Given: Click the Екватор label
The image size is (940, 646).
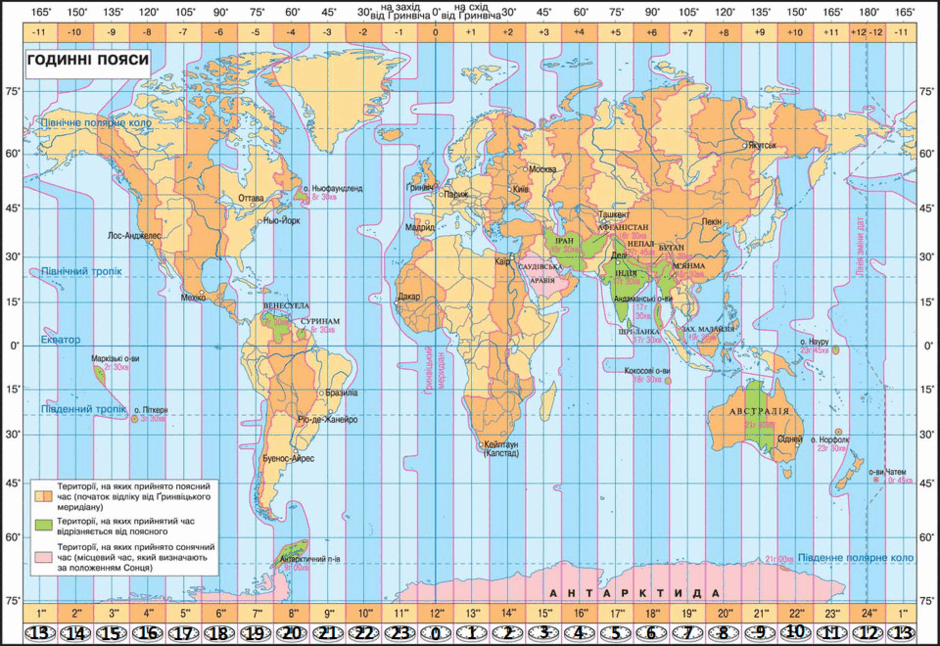Looking at the screenshot, I should (x=60, y=340).
